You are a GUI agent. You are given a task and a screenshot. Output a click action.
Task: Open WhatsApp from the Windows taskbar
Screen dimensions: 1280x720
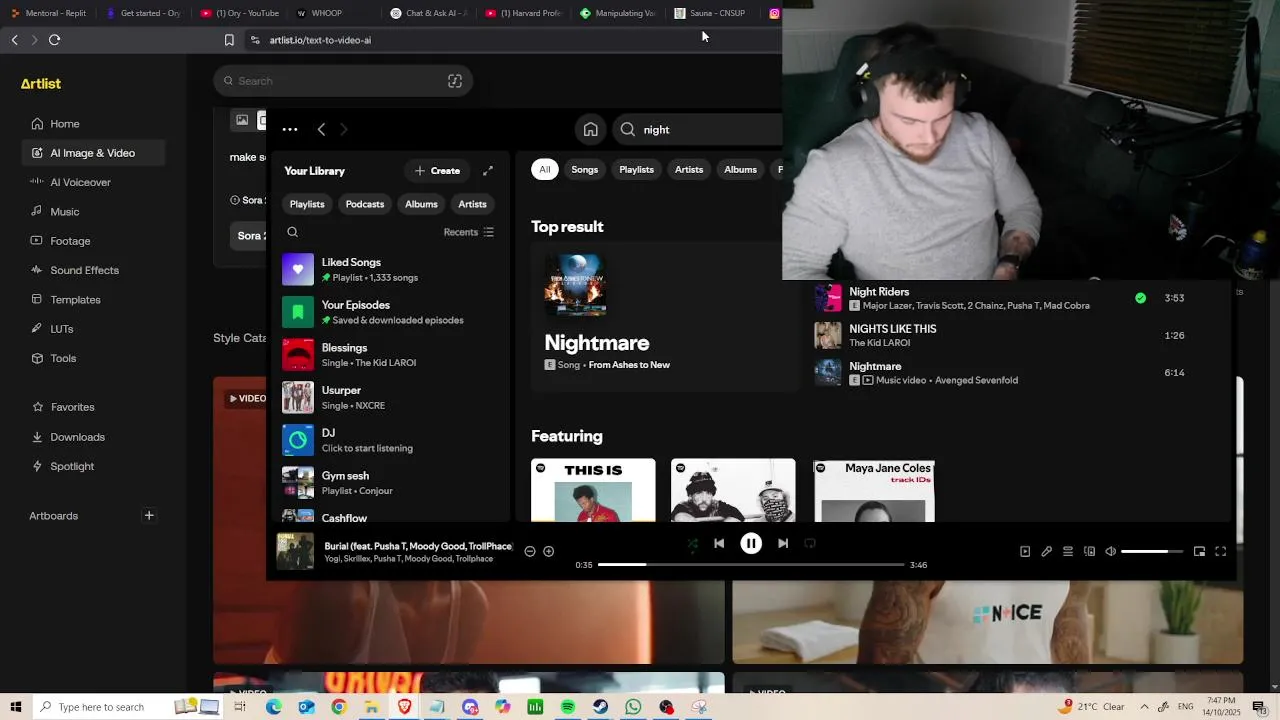click(x=633, y=707)
